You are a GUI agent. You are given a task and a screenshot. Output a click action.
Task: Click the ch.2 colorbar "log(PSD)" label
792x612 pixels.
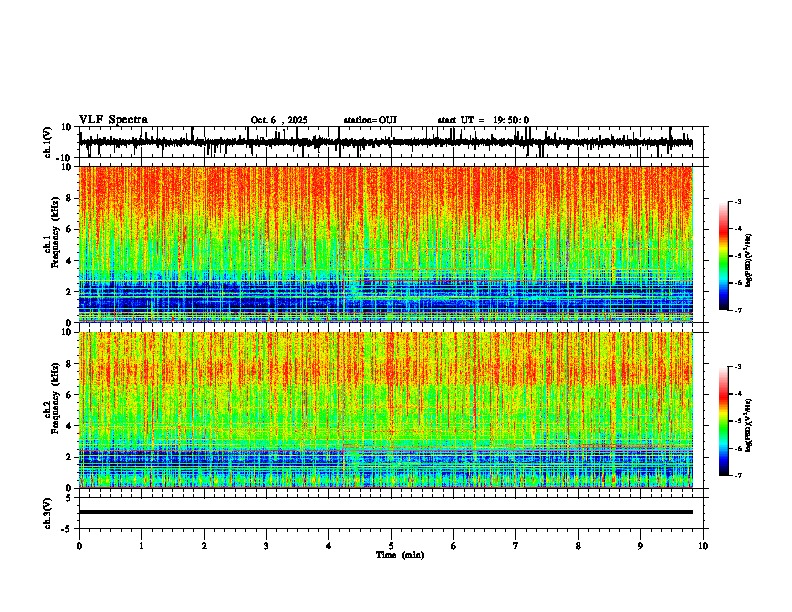pos(749,425)
